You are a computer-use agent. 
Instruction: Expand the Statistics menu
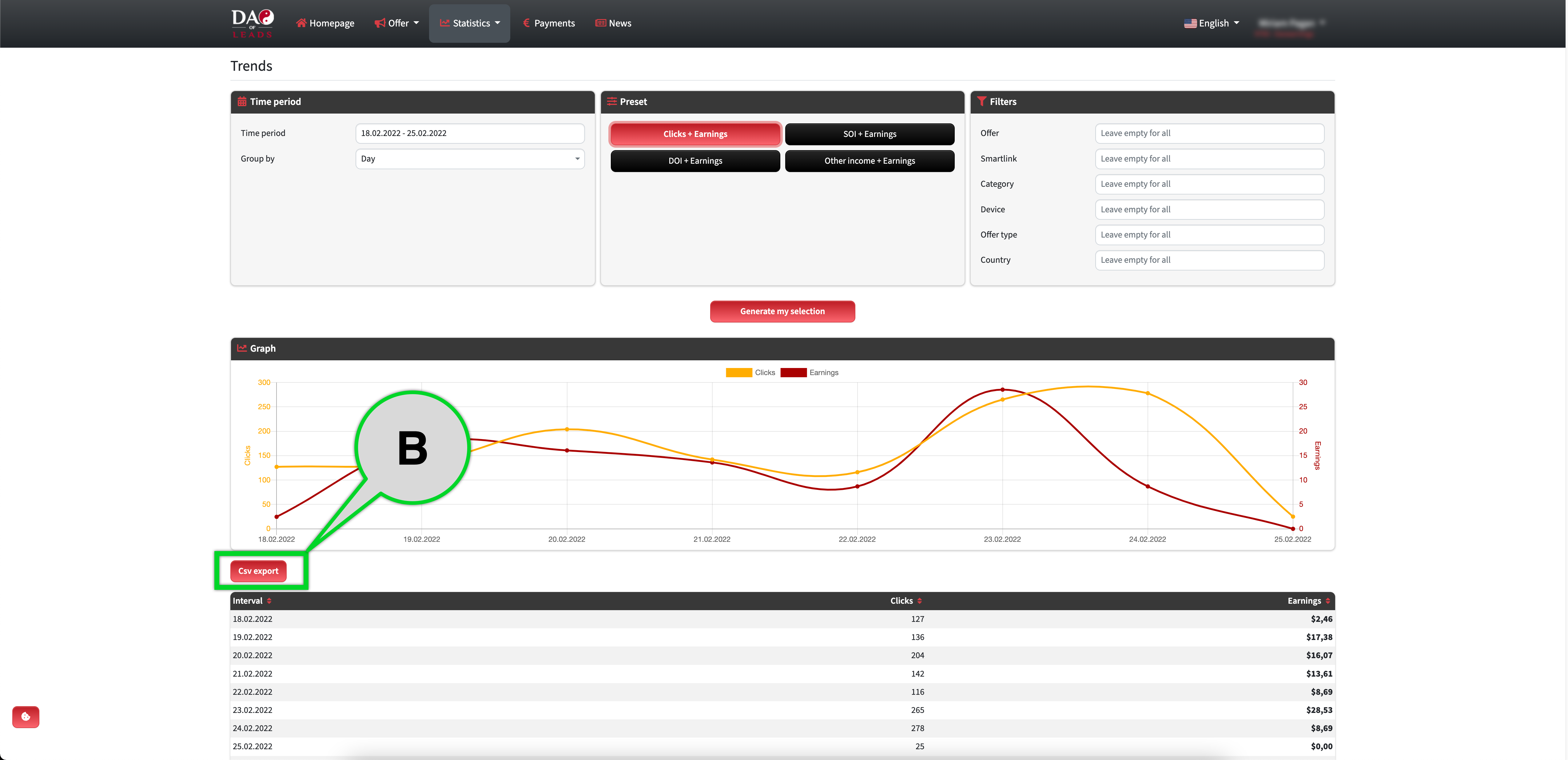(469, 23)
